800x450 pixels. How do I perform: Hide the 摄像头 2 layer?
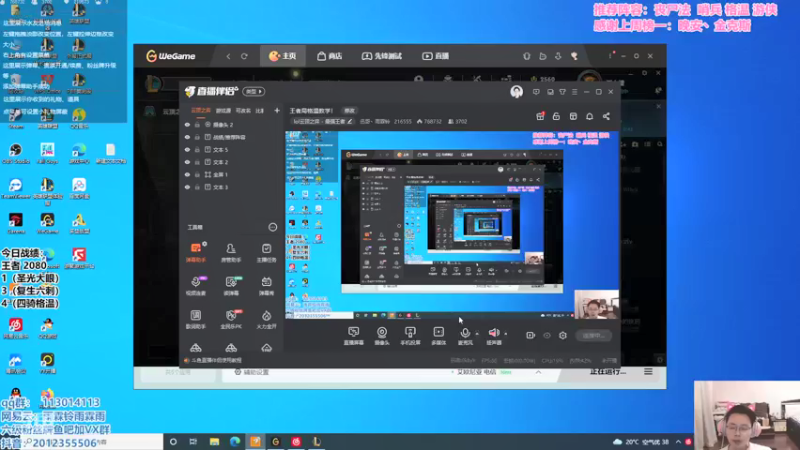tap(187, 124)
